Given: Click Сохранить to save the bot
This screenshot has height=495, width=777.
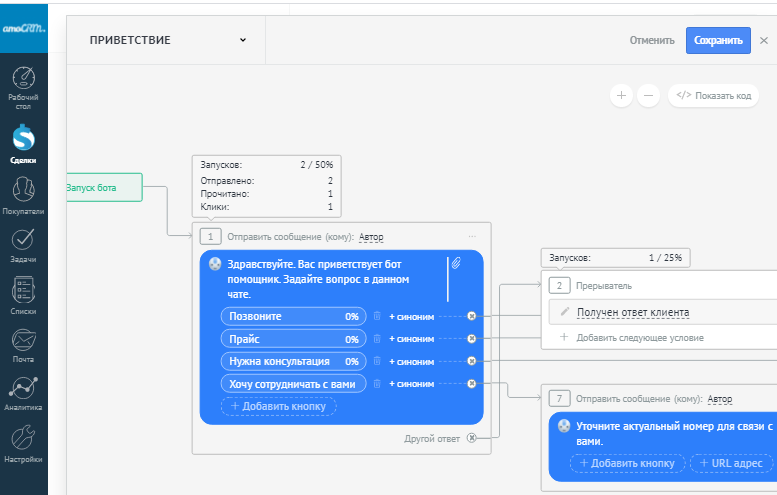Looking at the screenshot, I should coord(717,41).
